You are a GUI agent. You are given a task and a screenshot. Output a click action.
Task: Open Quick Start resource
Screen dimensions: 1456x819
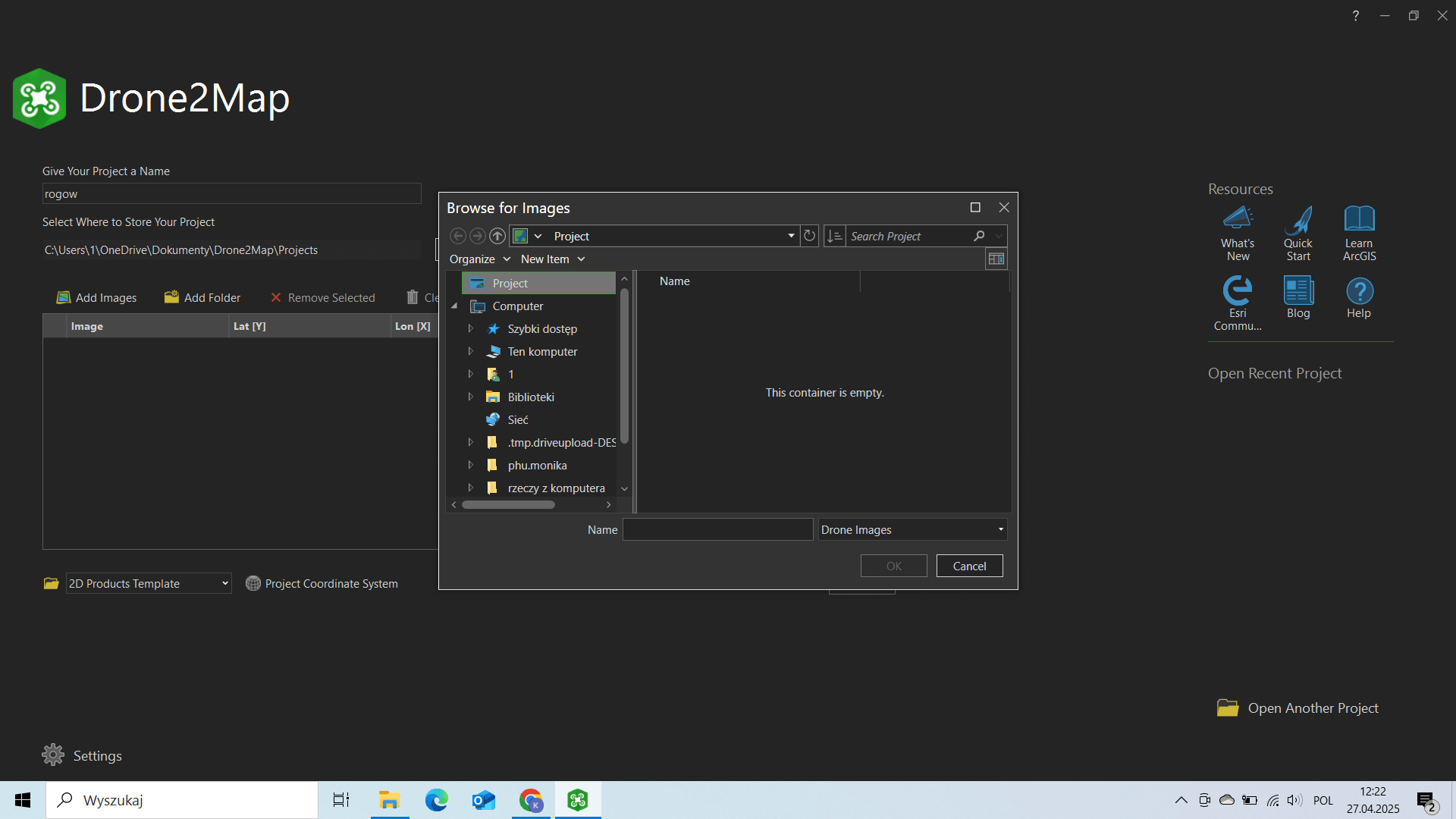(x=1298, y=233)
